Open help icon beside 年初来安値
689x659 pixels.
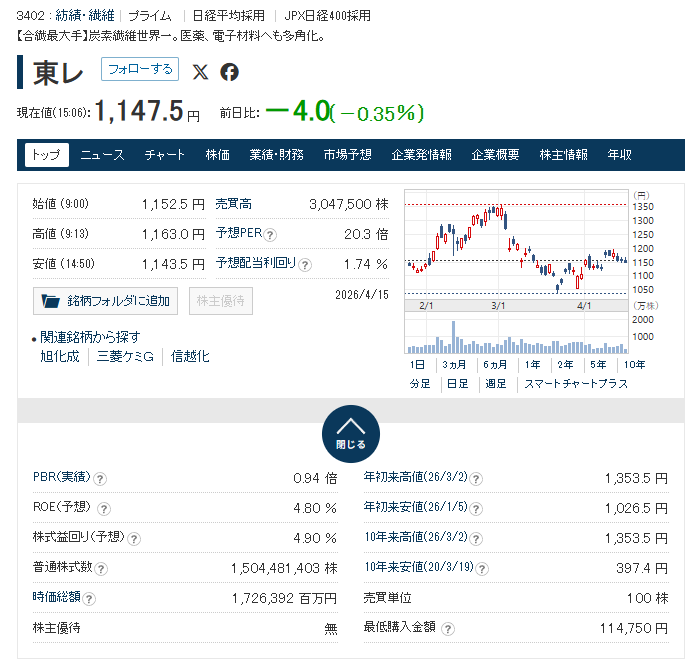click(476, 509)
